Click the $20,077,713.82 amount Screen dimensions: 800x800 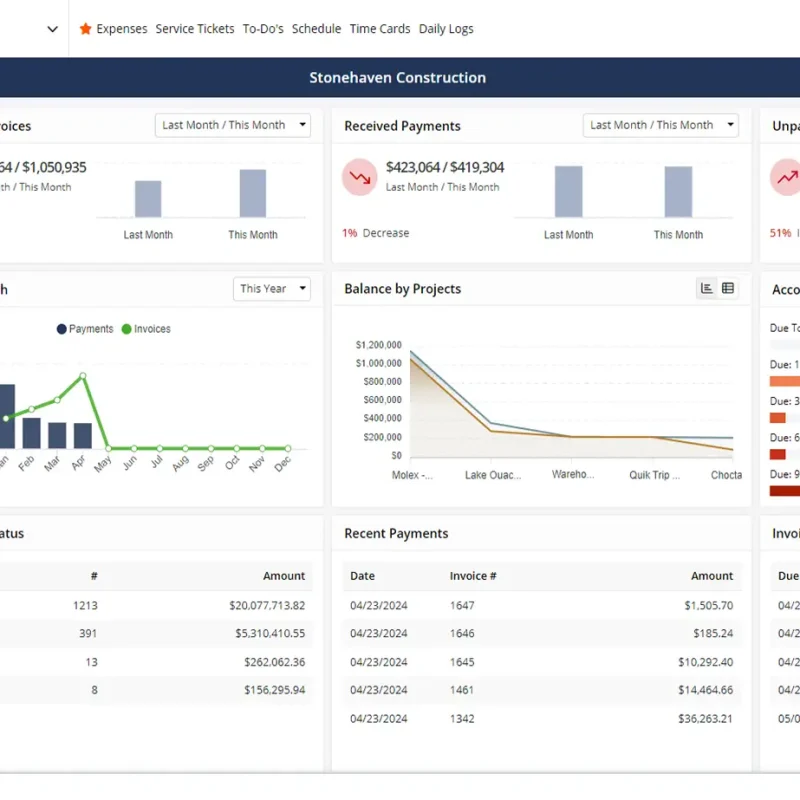(267, 606)
